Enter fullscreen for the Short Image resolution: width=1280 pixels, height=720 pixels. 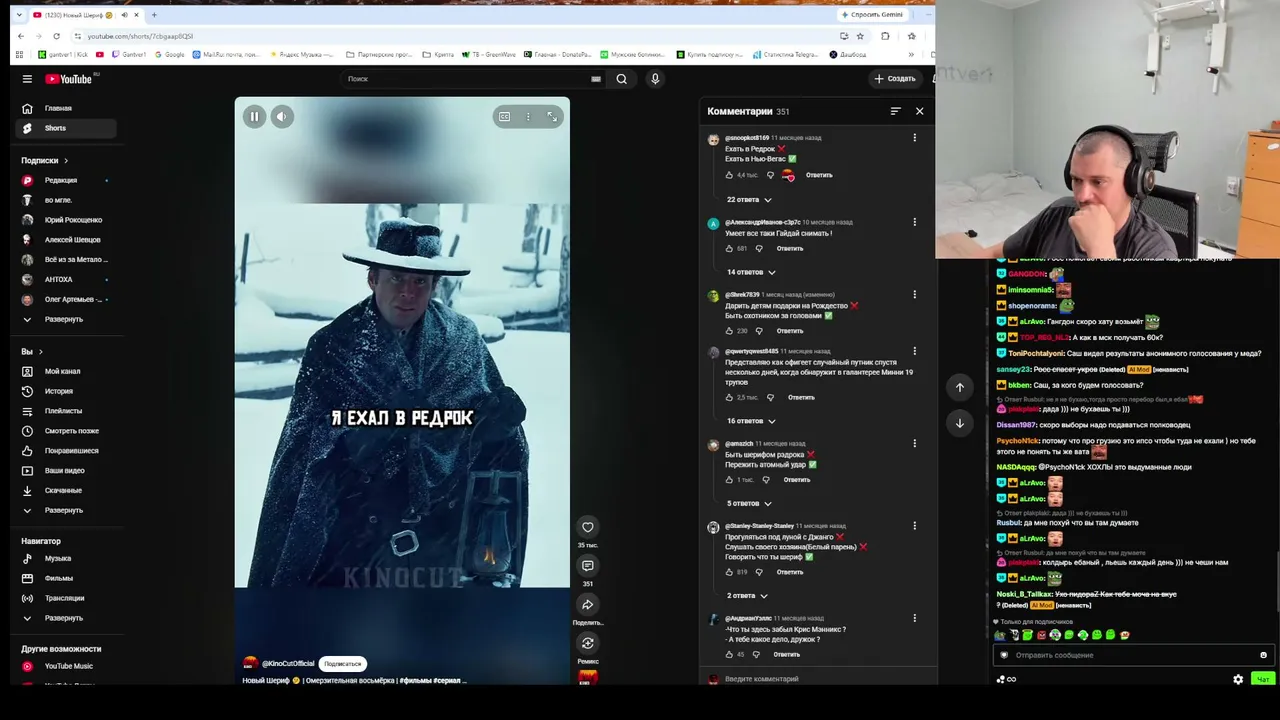click(x=551, y=117)
